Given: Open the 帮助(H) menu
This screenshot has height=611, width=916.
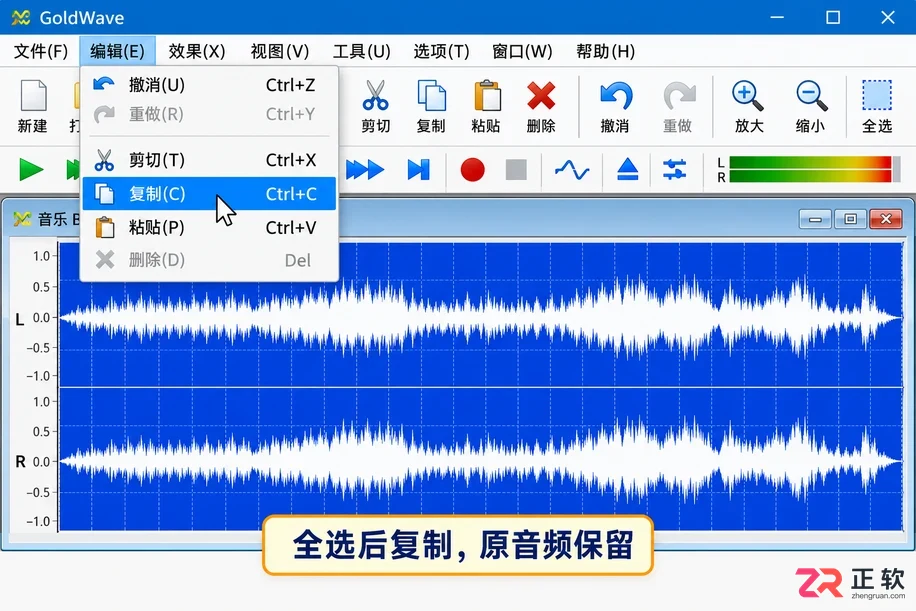Looking at the screenshot, I should point(605,51).
